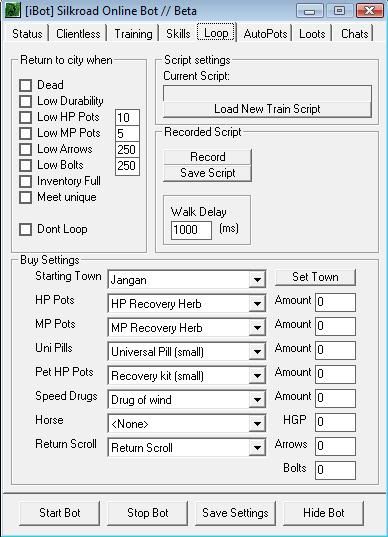Toggle the Dont Loop checkbox
The height and width of the screenshot is (537, 388).
25,229
